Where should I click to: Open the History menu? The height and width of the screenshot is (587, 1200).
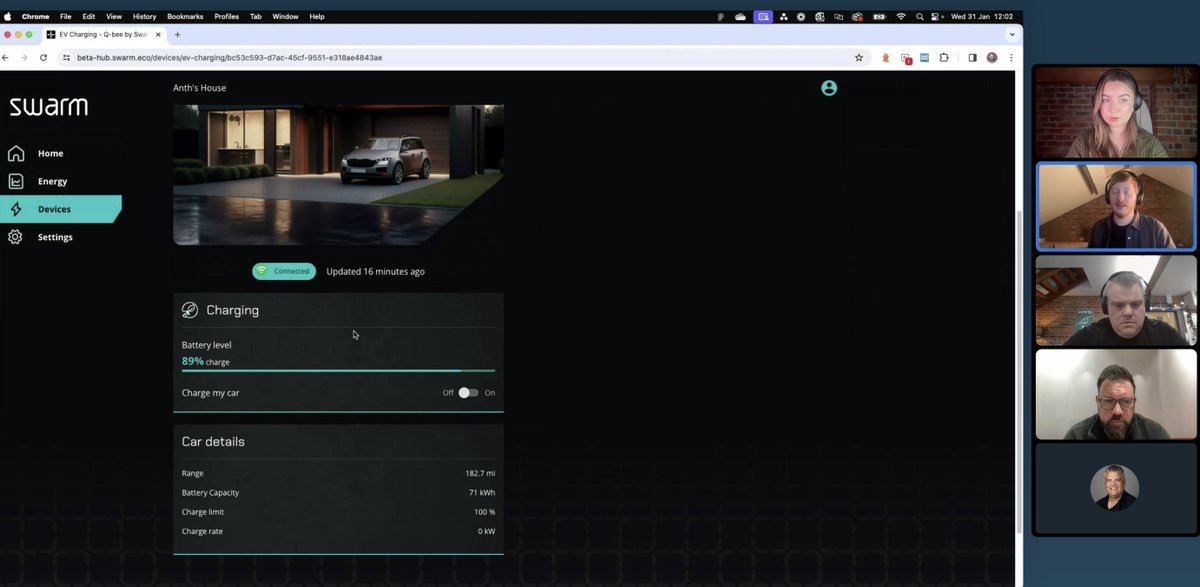pyautogui.click(x=145, y=17)
